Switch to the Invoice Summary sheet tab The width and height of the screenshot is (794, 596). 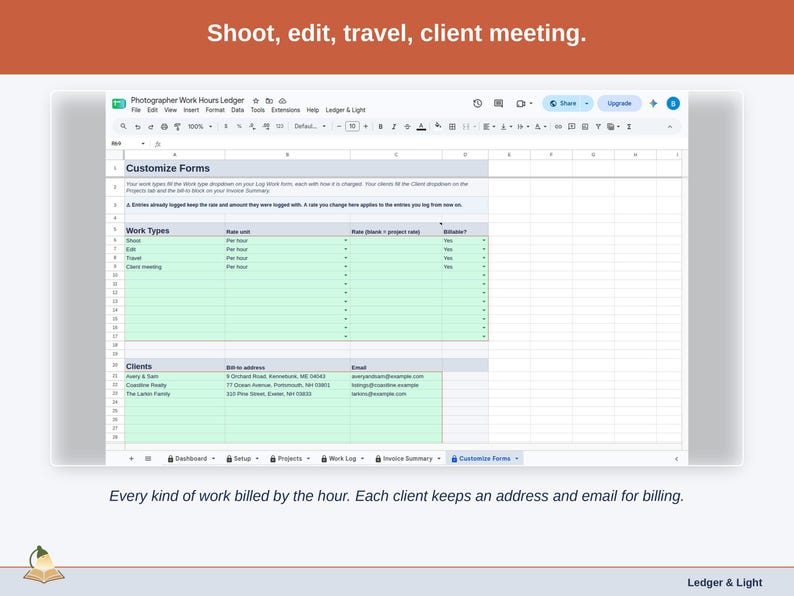coord(408,459)
